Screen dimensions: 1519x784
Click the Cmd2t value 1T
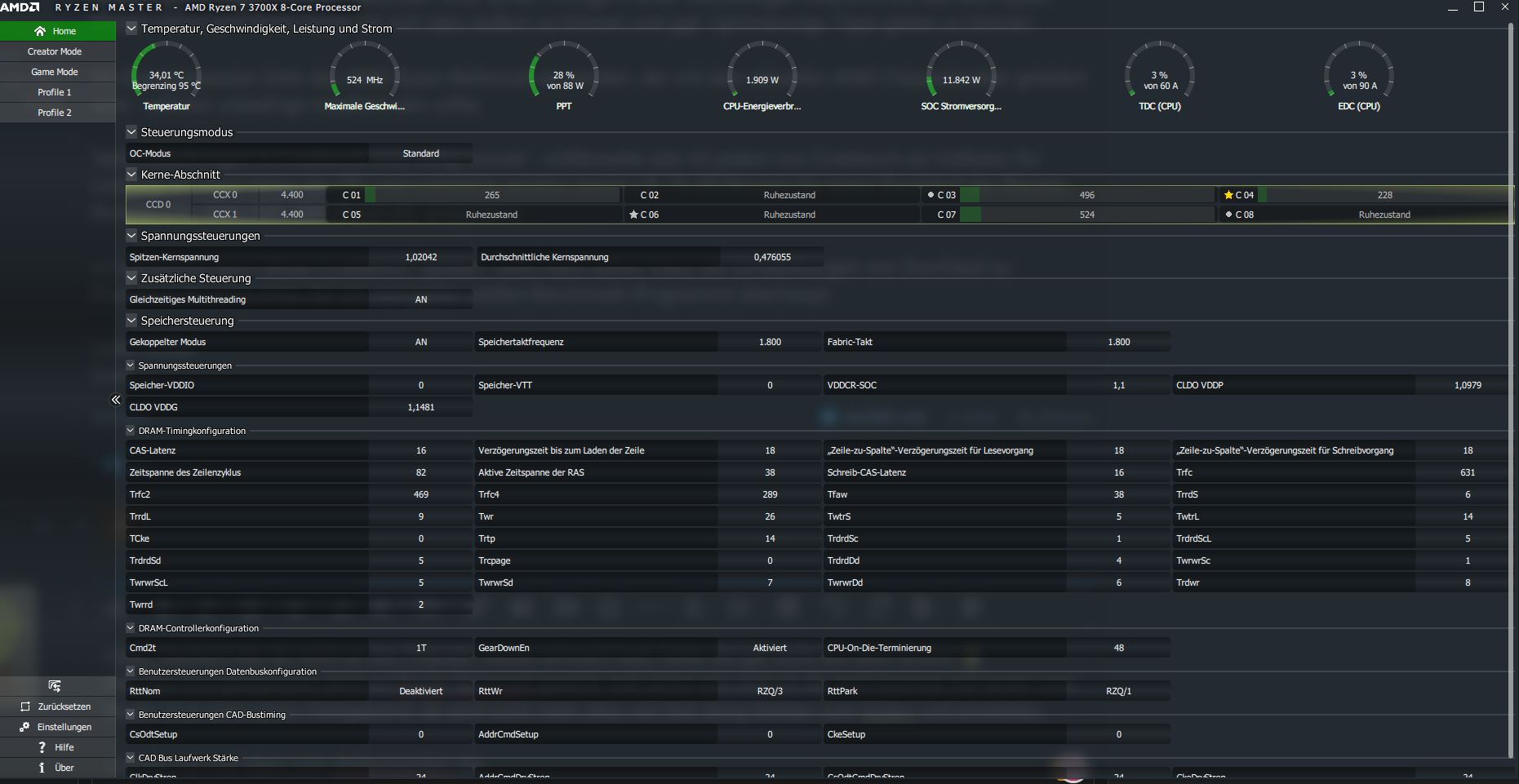click(421, 648)
